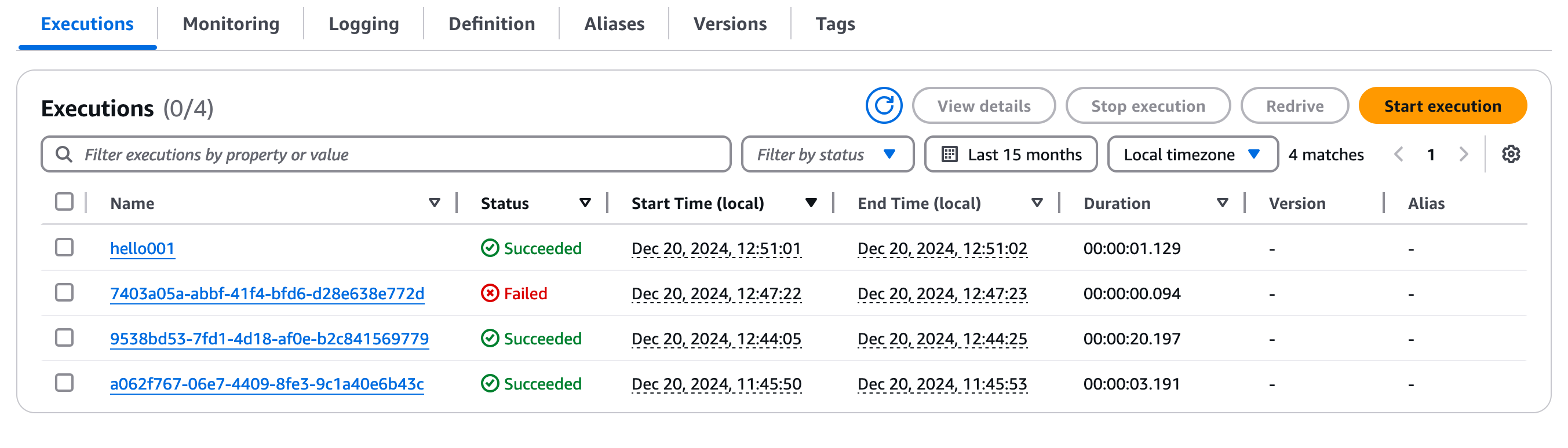The height and width of the screenshot is (448, 1568).
Task: Check the select-all checkbox in the table header
Action: click(x=64, y=201)
